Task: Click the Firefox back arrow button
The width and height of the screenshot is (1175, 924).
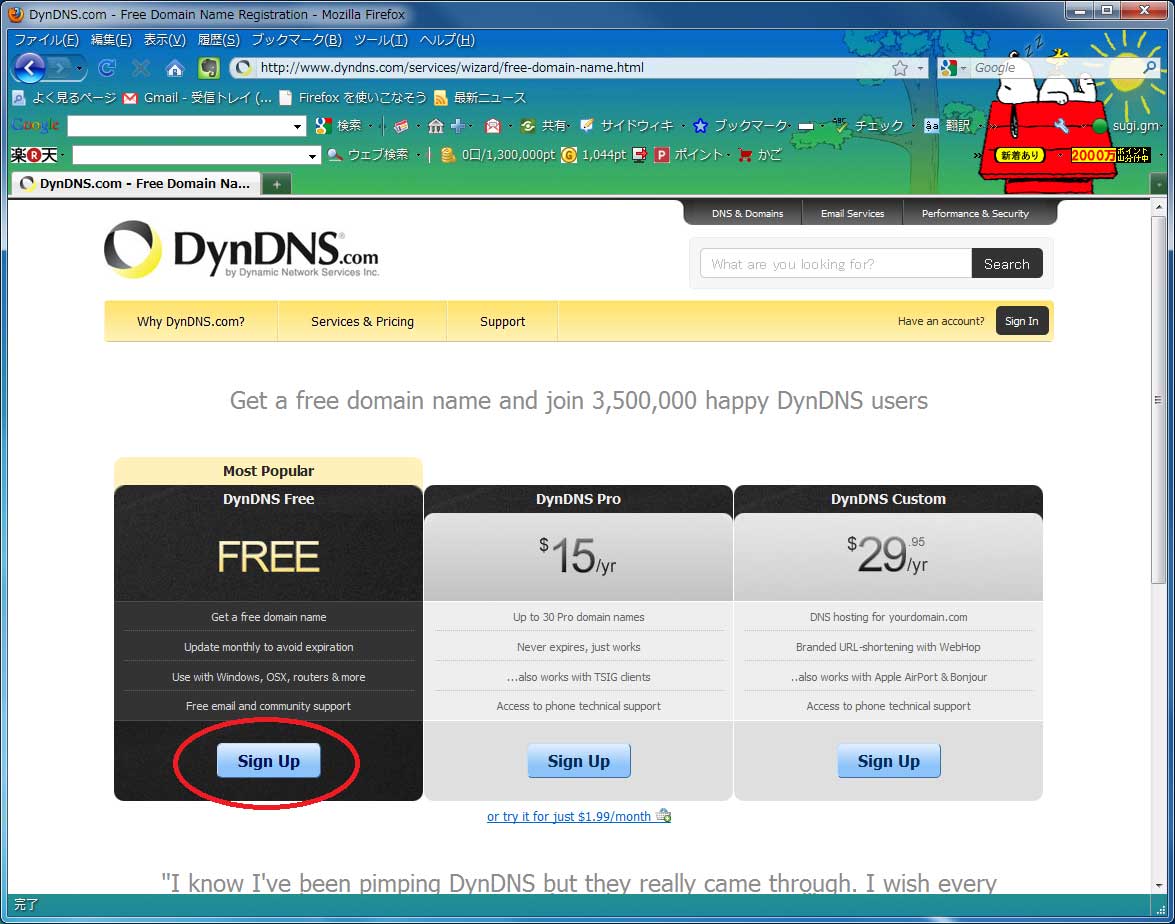Action: click(x=29, y=68)
